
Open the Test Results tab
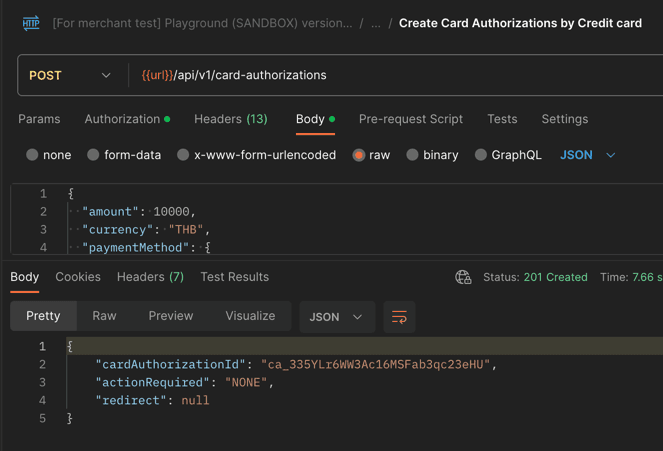coord(234,277)
